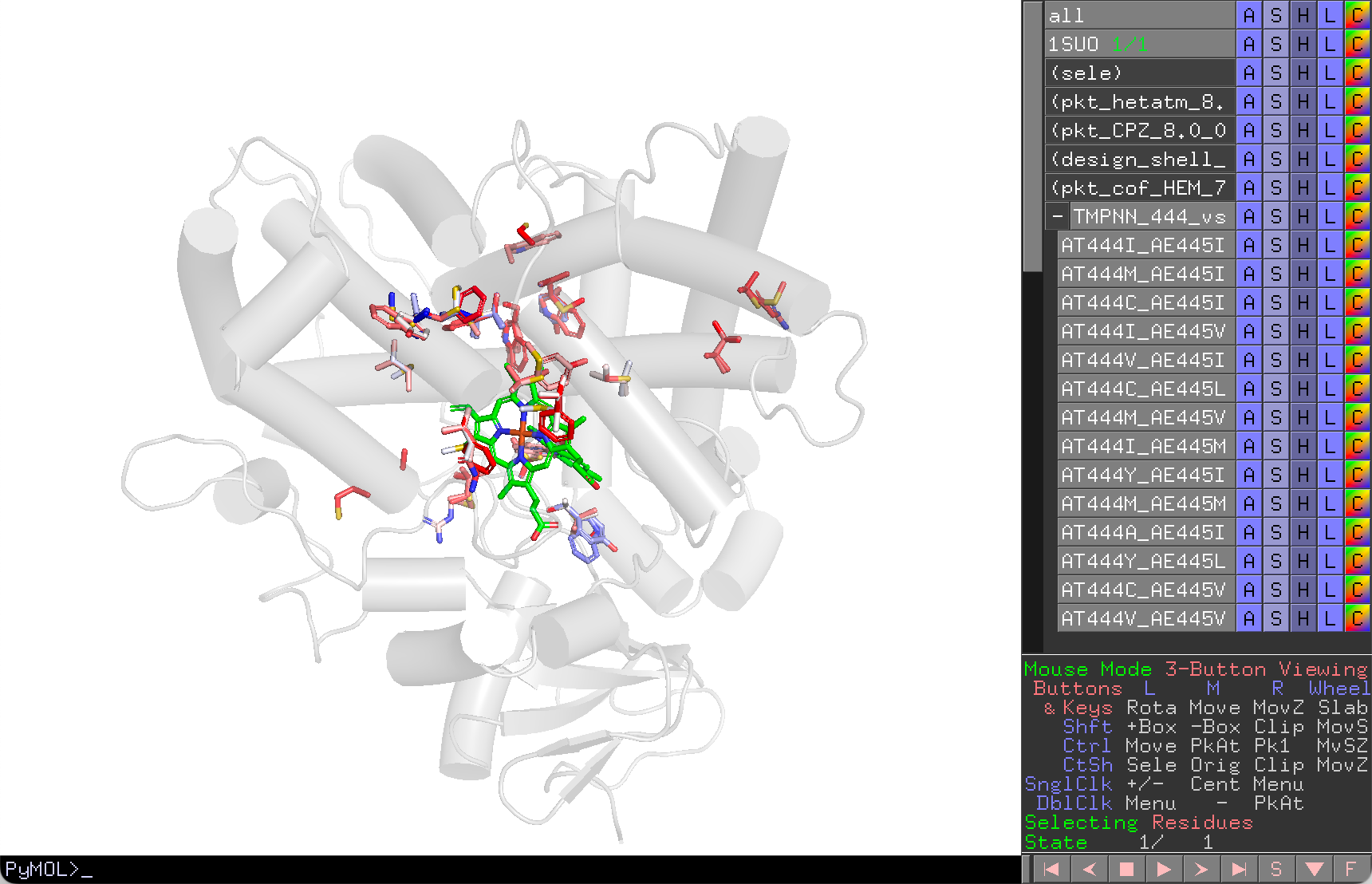This screenshot has height=884, width=1372.
Task: Open the Show menu for 1SUO
Action: [x=1276, y=44]
